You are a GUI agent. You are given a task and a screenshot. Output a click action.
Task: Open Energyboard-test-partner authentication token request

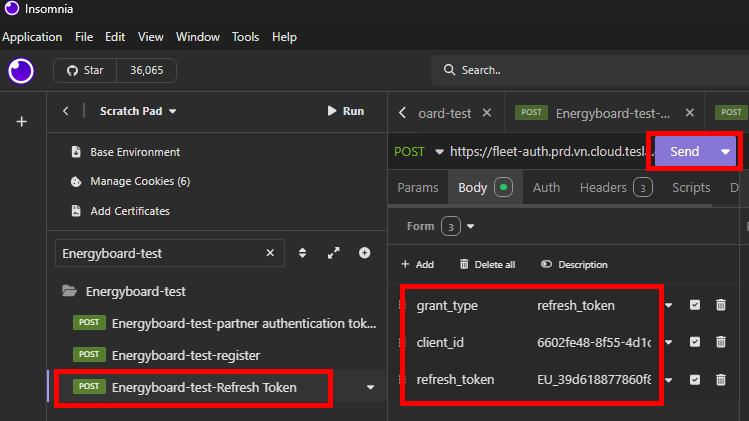(225, 324)
